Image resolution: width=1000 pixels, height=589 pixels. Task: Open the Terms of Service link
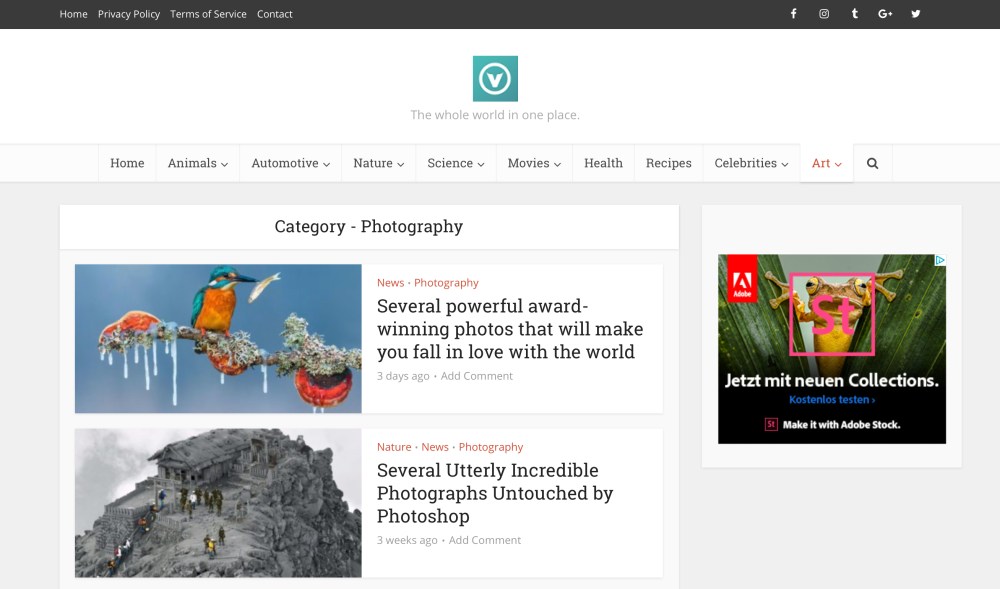[208, 14]
